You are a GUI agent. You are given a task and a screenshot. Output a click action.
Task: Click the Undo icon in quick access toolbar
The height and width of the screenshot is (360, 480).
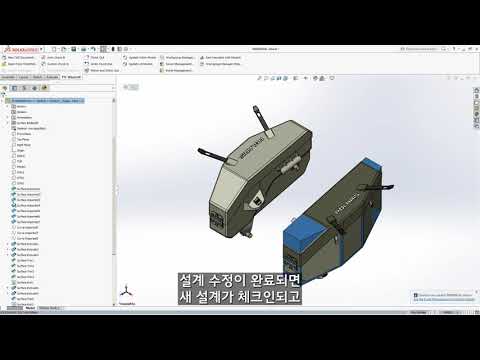pyautogui.click(x=93, y=49)
